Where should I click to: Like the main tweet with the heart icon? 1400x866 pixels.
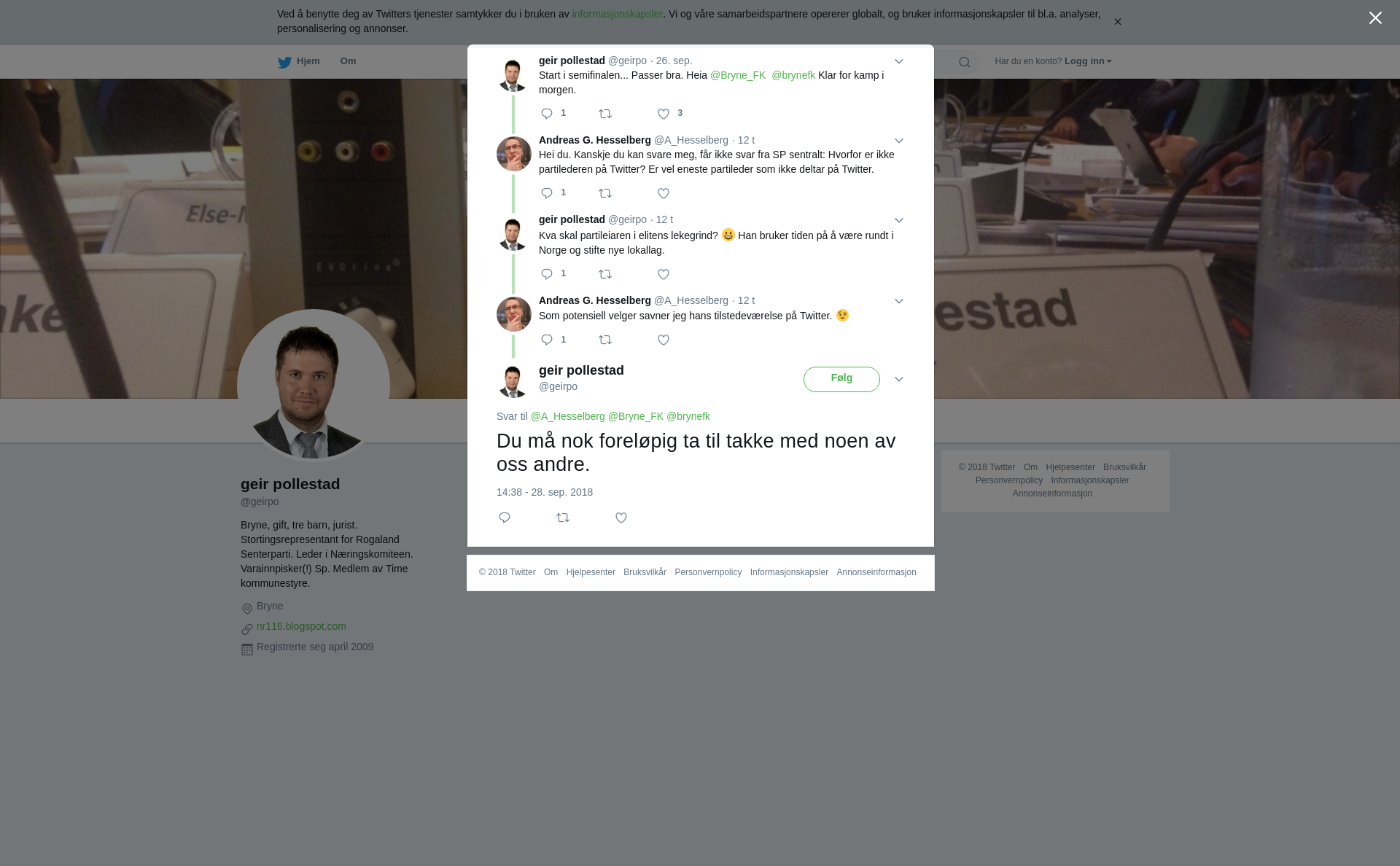pyautogui.click(x=621, y=518)
